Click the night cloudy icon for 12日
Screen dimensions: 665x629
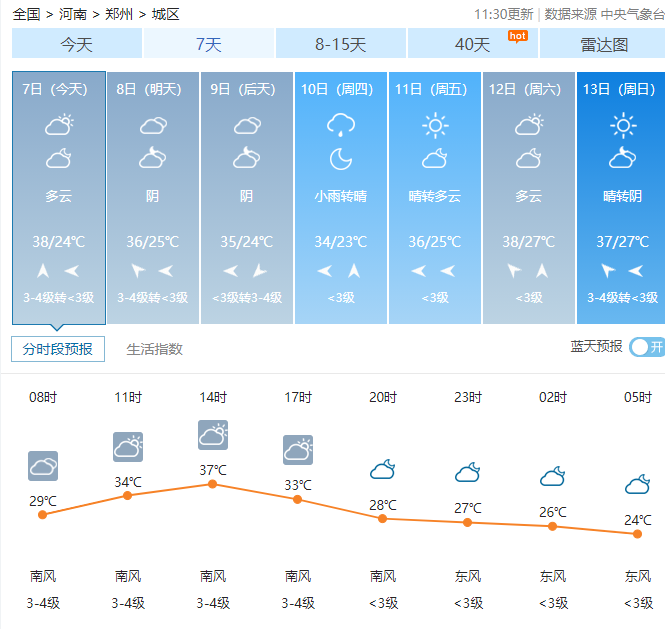pos(529,159)
